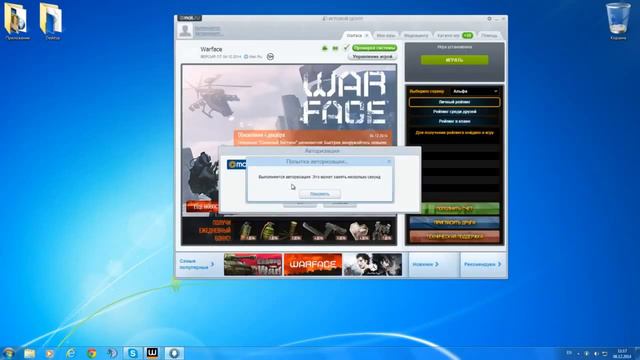Open the Помощь tab
The height and width of the screenshot is (360, 640).
[489, 36]
